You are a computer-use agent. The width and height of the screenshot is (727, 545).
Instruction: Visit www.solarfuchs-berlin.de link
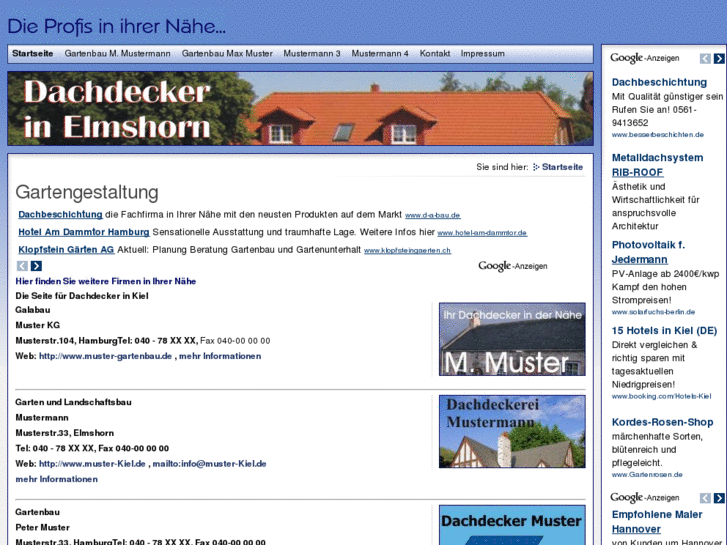point(653,312)
